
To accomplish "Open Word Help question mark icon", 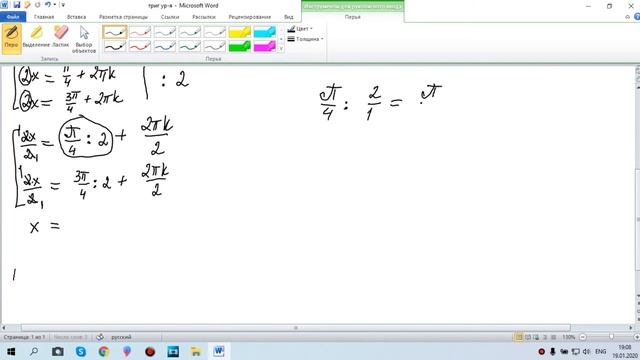I will click(637, 17).
